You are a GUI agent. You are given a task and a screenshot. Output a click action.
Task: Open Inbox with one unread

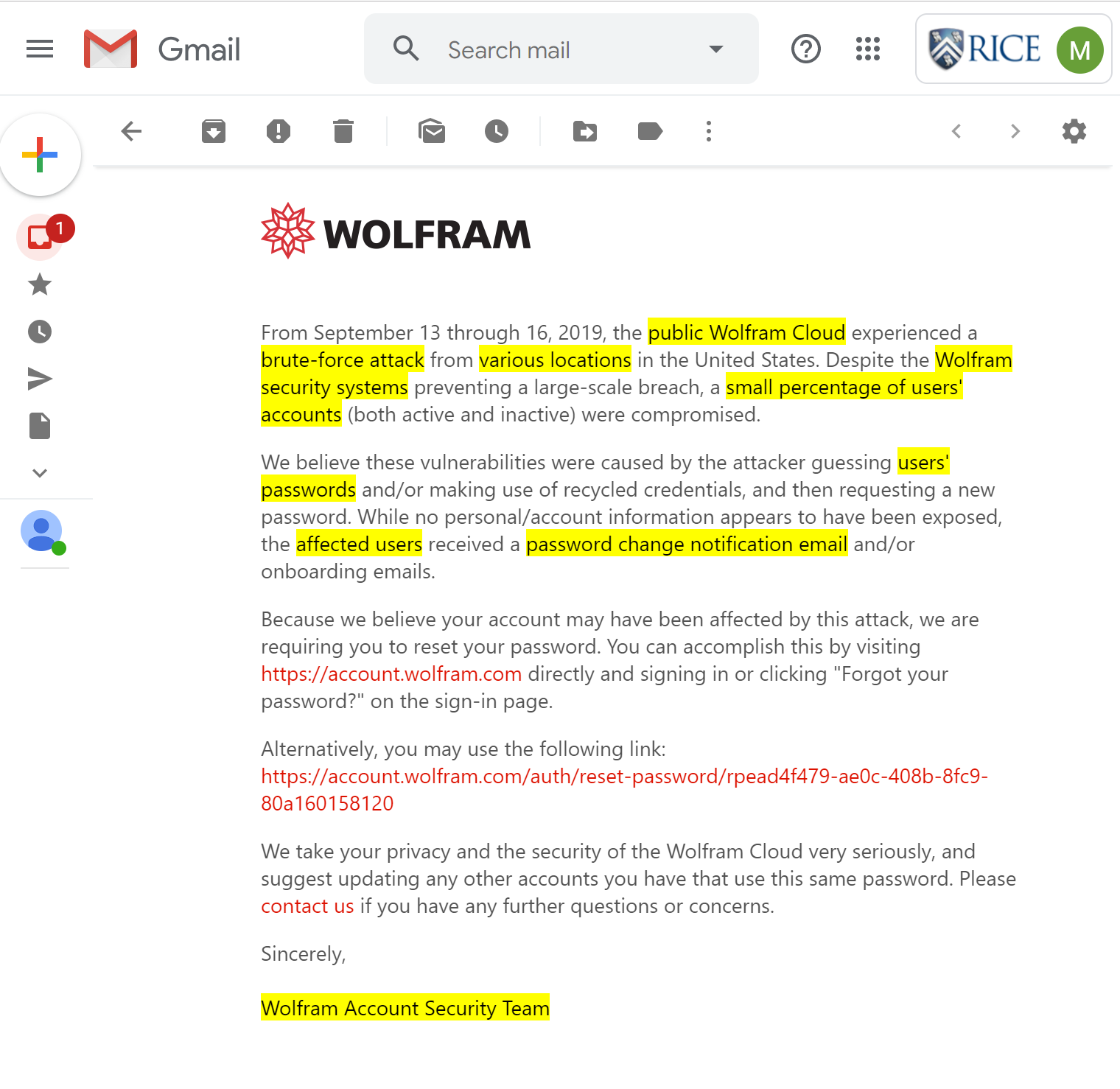pyautogui.click(x=41, y=237)
